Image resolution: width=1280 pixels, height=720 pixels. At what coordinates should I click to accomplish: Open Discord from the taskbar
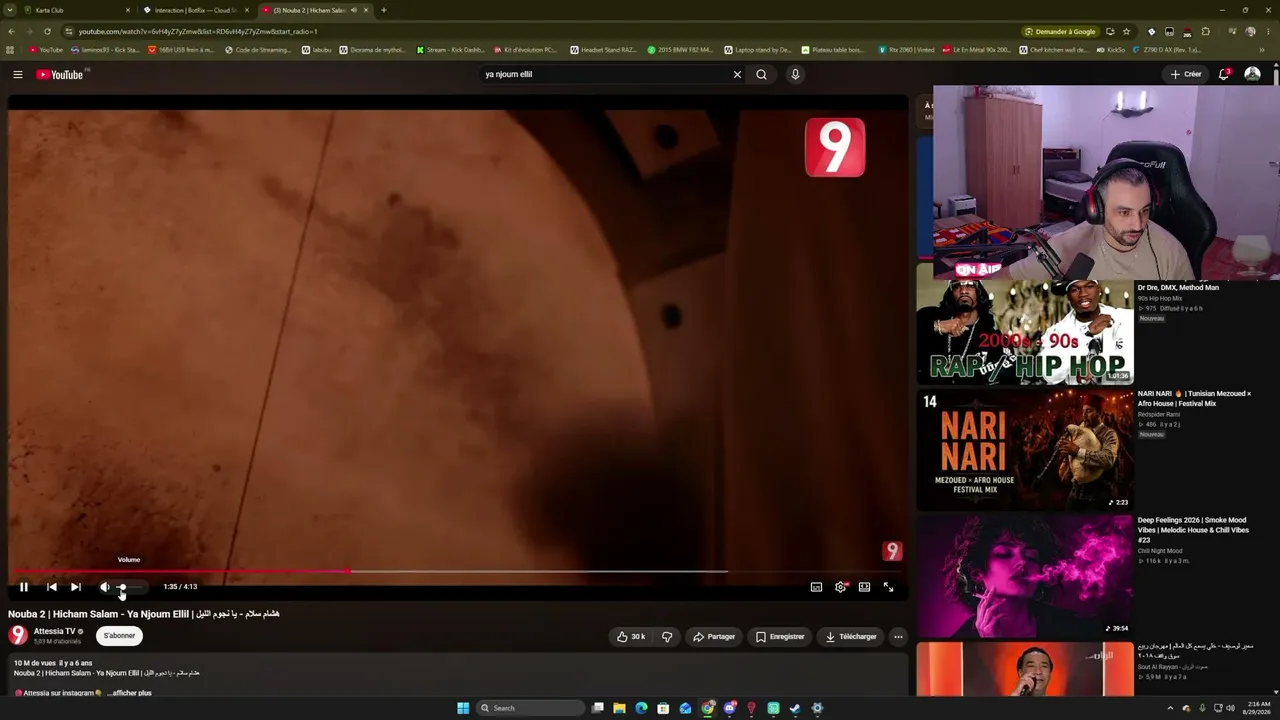tap(729, 708)
